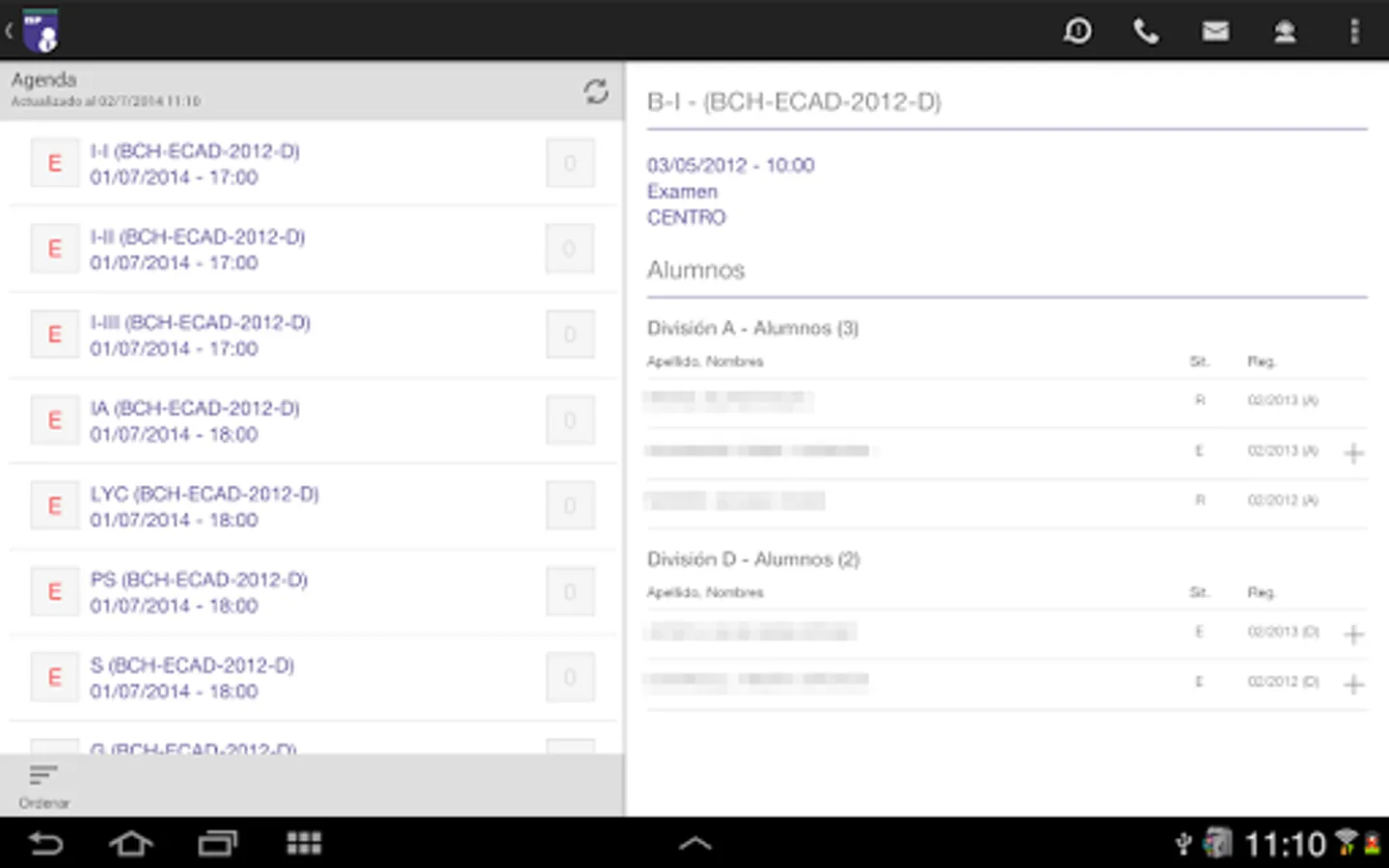Tap the count box for I-I exam
Image resolution: width=1389 pixels, height=868 pixels.
click(570, 163)
